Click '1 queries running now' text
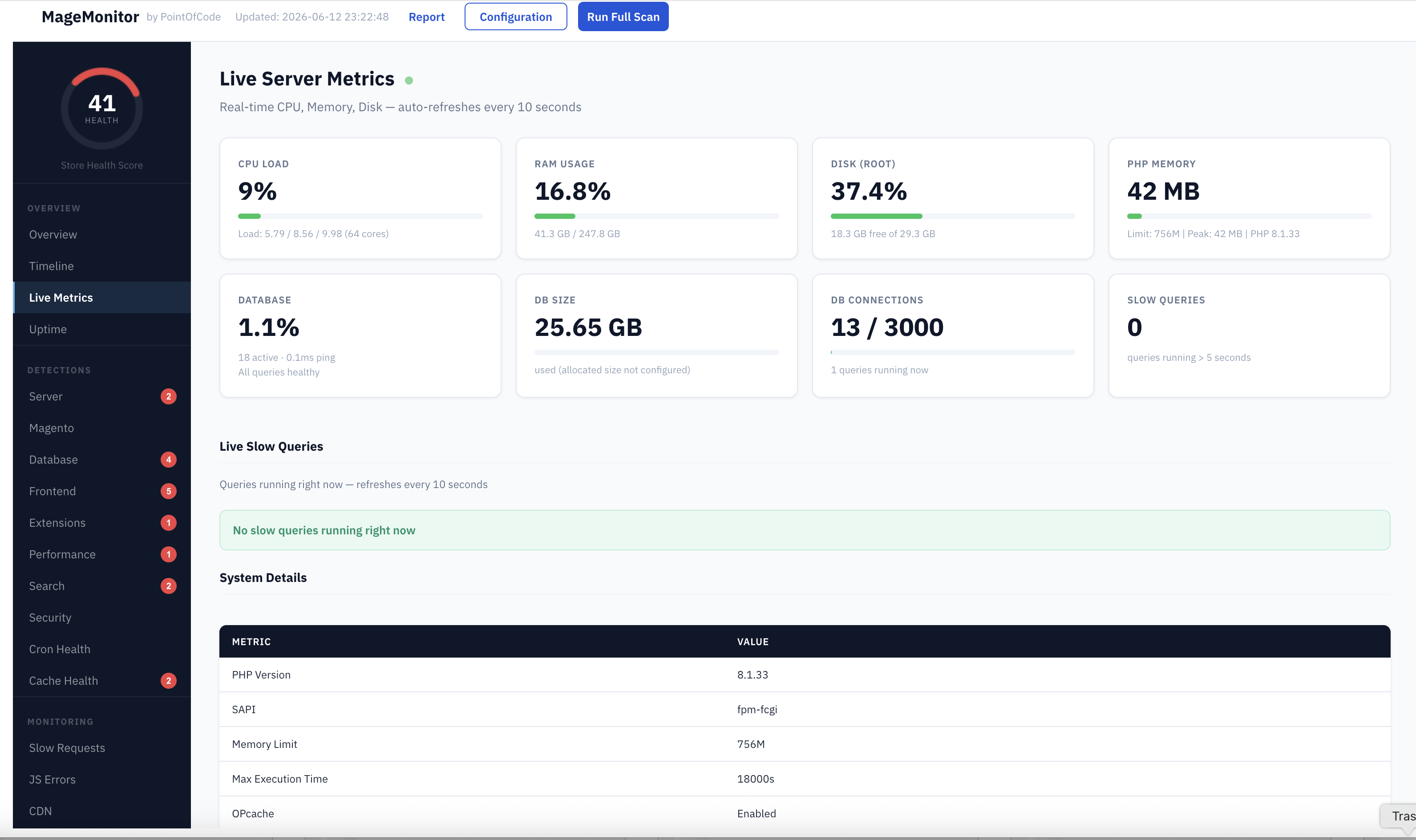The width and height of the screenshot is (1416, 840). 879,370
